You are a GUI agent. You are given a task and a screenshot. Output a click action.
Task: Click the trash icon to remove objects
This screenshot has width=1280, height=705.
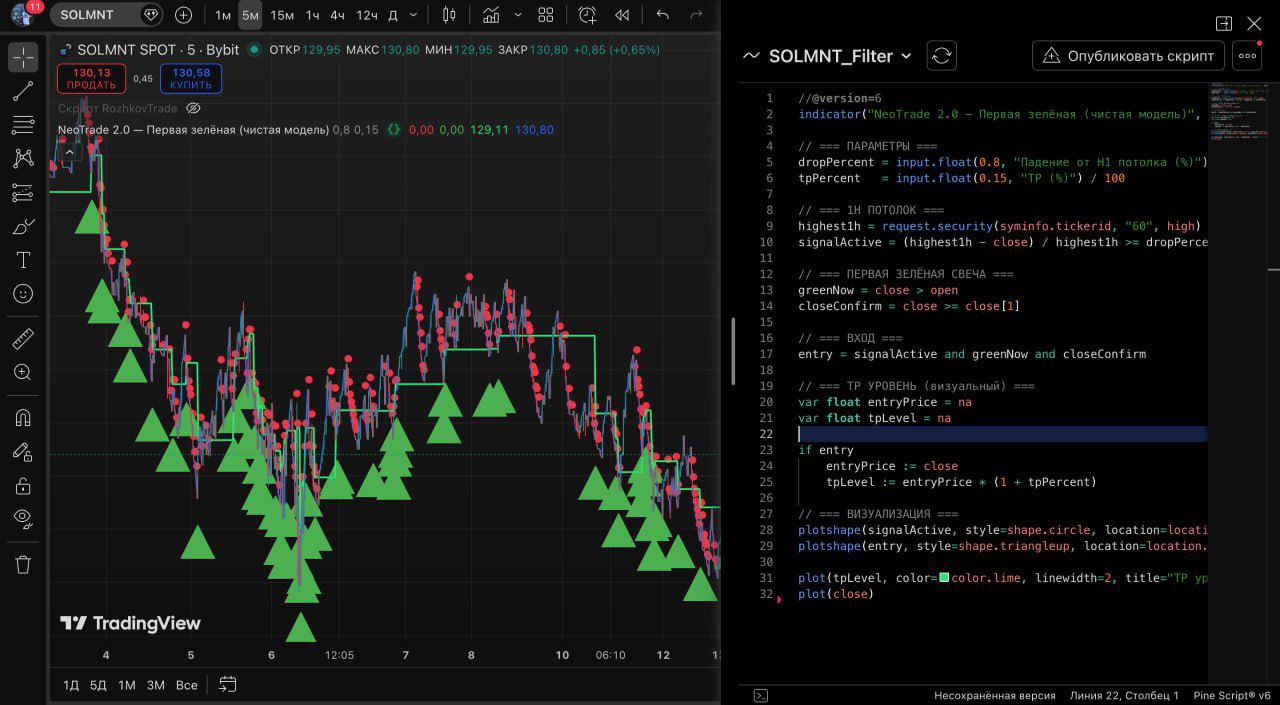coord(23,565)
